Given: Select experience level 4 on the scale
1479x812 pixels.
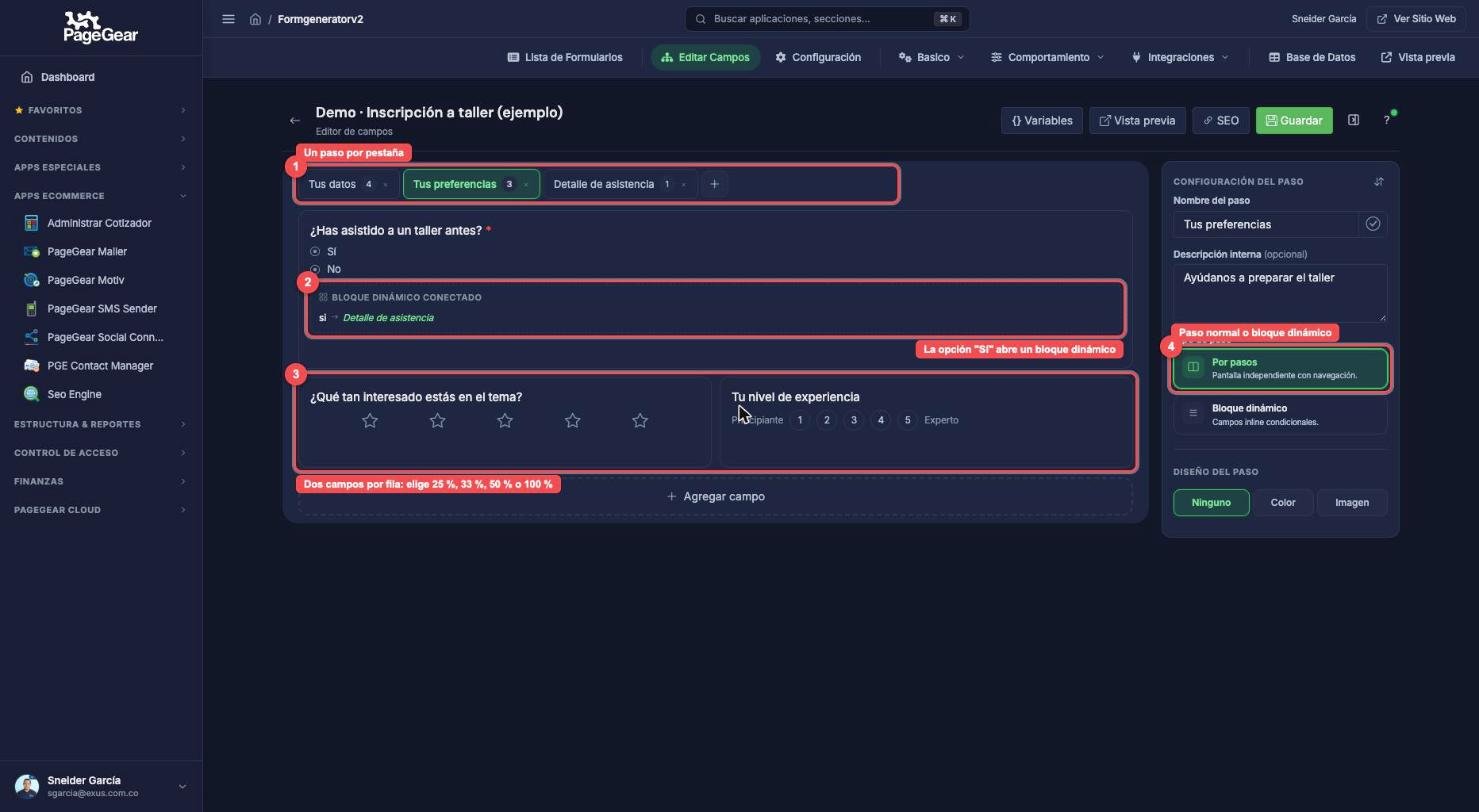Looking at the screenshot, I should click(881, 420).
